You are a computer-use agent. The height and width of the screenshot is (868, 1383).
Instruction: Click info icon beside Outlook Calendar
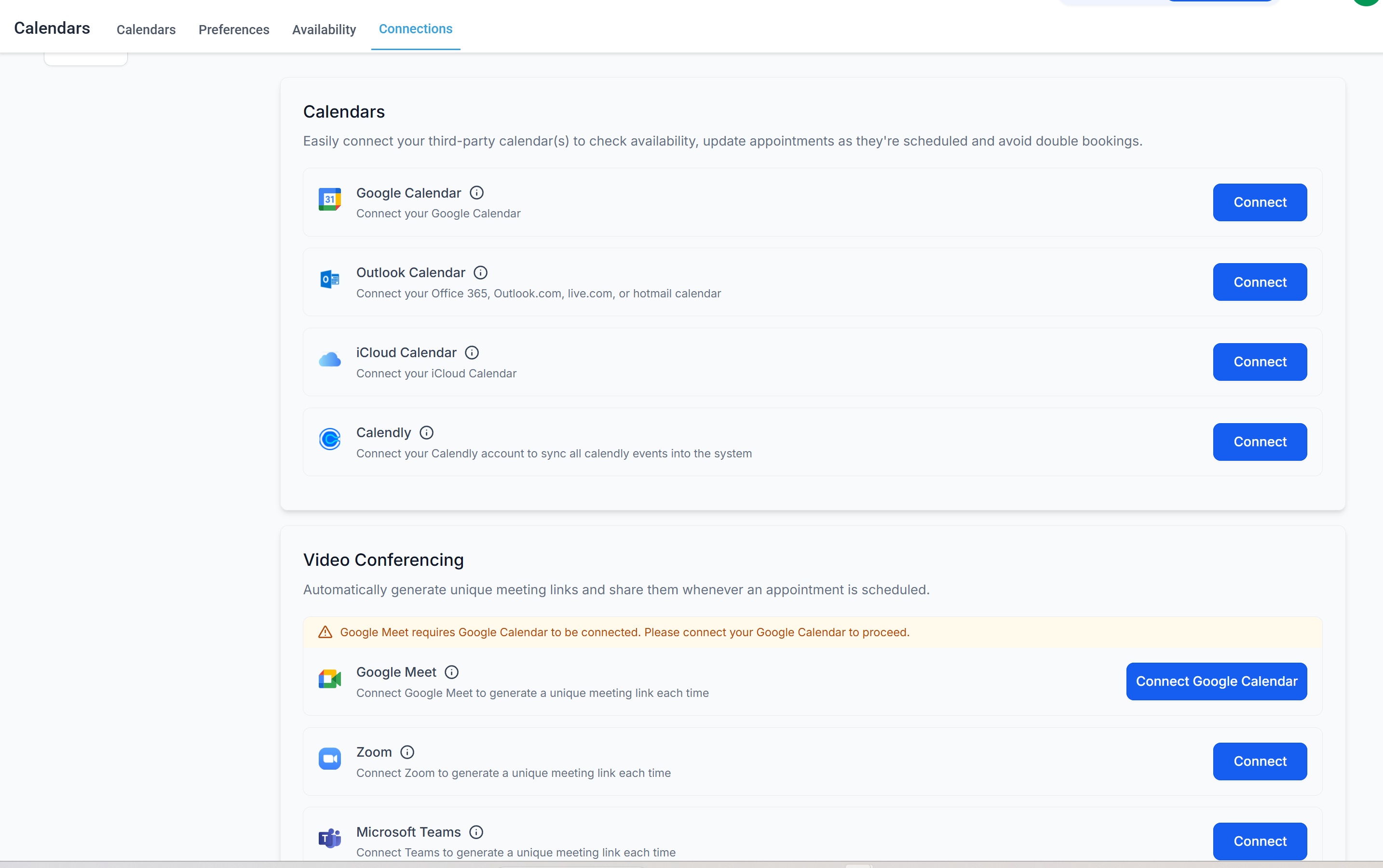coord(480,273)
